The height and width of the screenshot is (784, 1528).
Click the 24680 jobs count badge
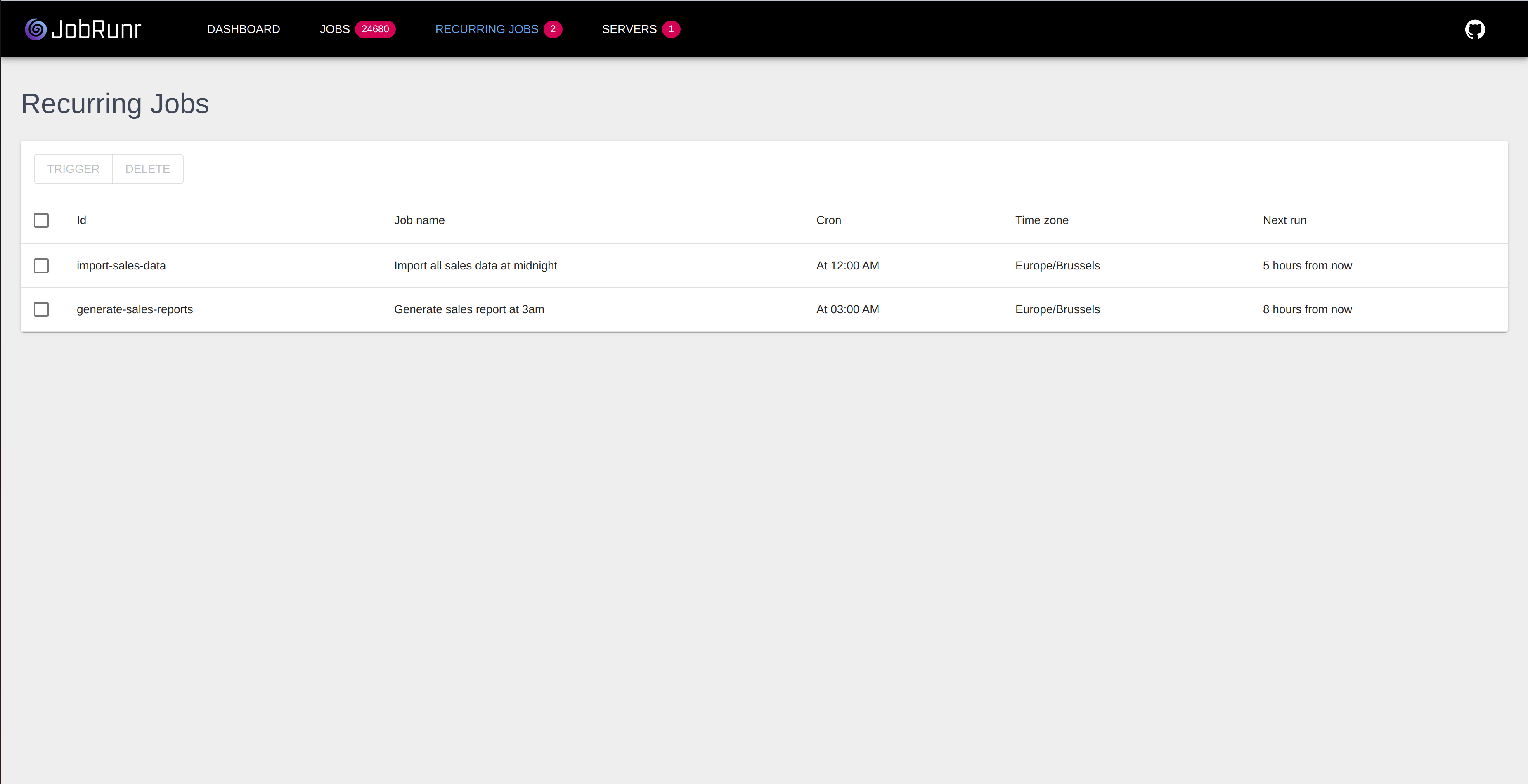375,29
